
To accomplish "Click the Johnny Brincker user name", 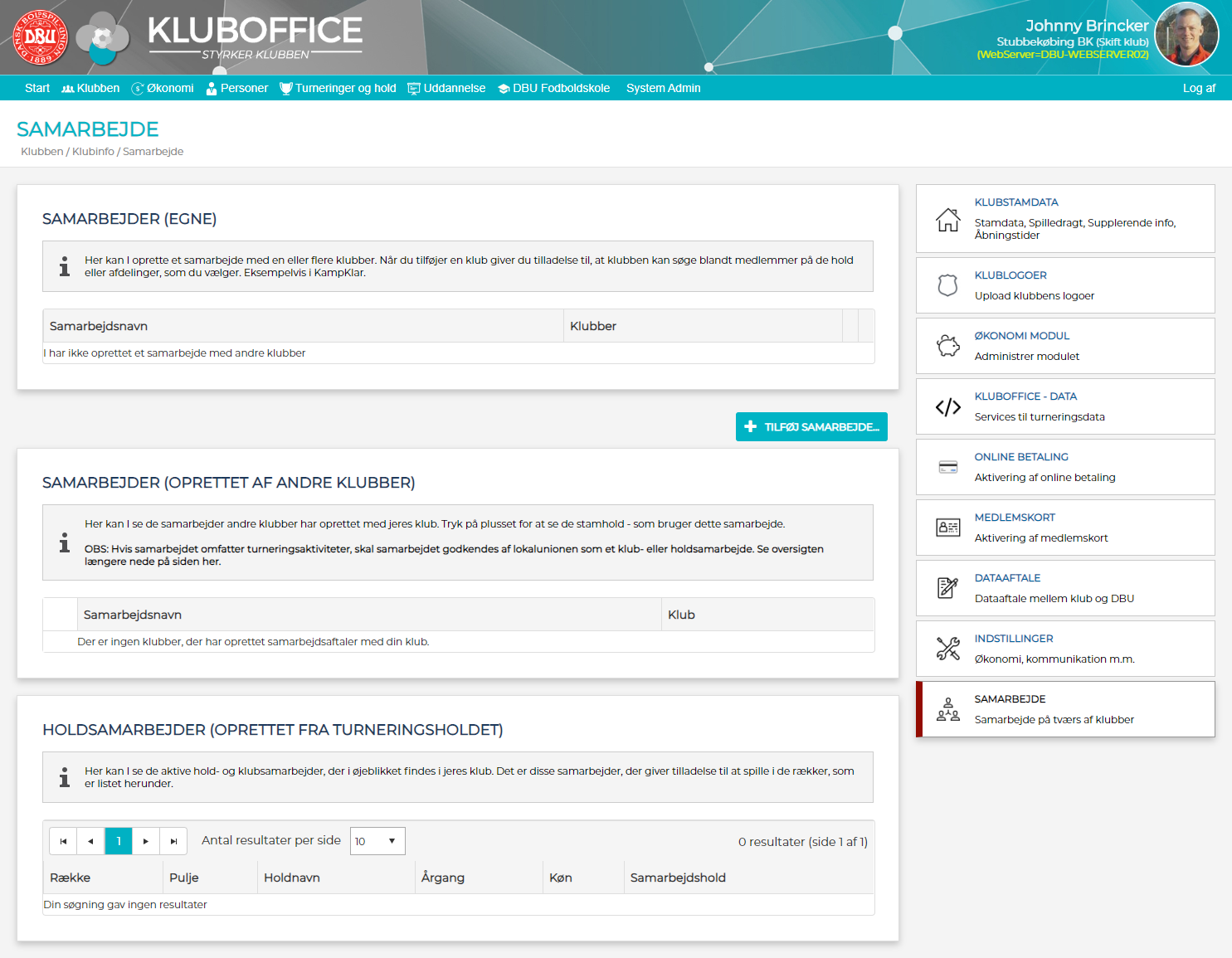I will coord(1087,26).
